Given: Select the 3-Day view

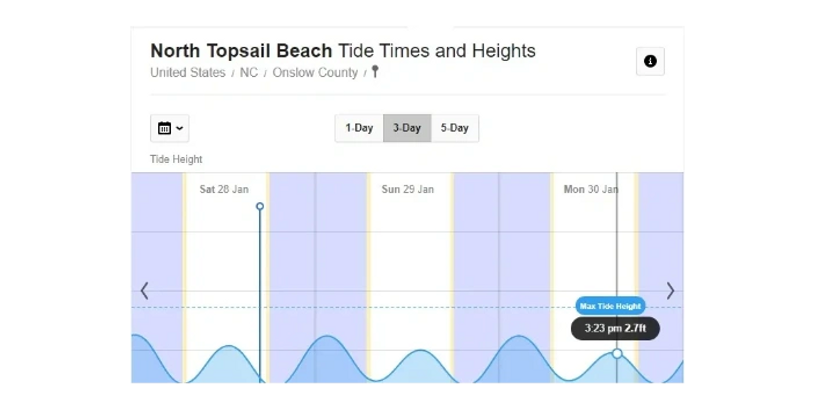Looking at the screenshot, I should [407, 128].
